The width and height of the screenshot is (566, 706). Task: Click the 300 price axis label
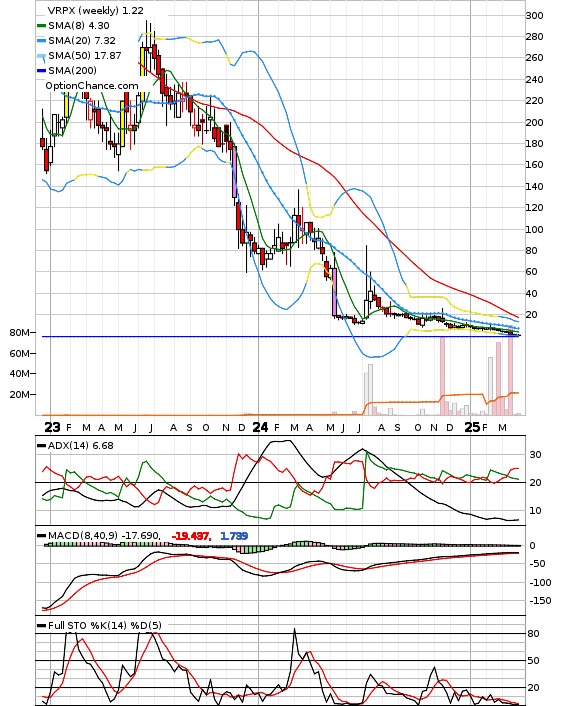534,16
